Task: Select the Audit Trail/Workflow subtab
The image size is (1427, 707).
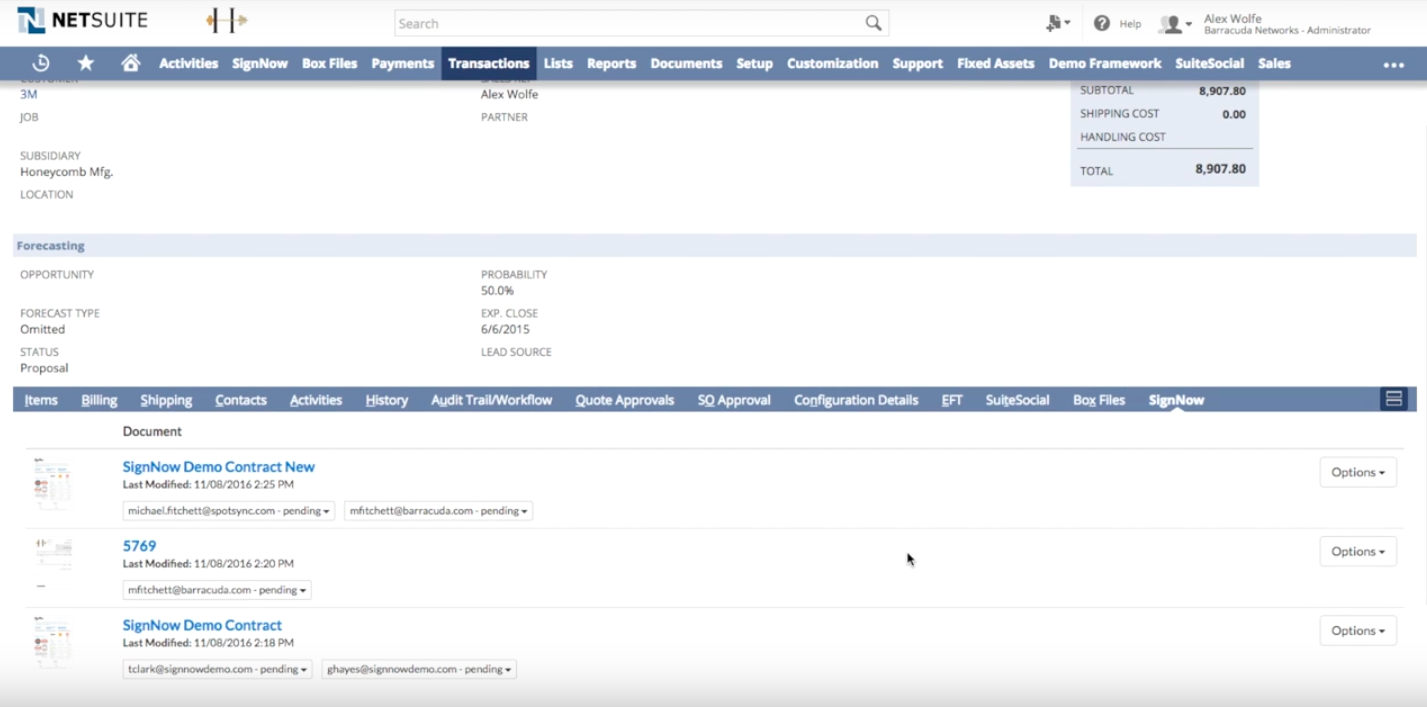Action: tap(491, 400)
